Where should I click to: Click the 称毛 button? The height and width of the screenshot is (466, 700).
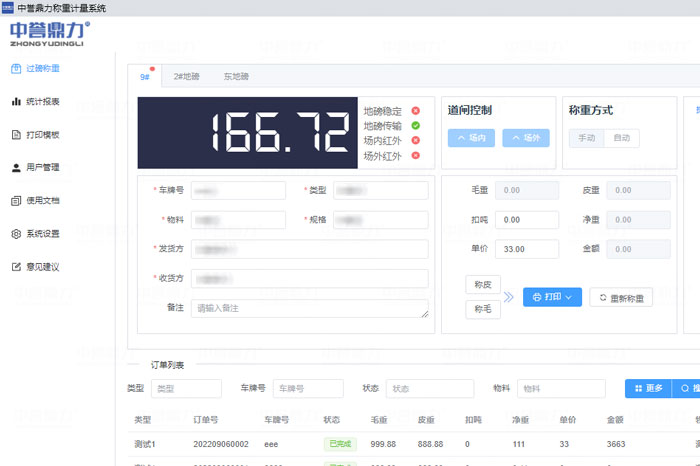483,310
